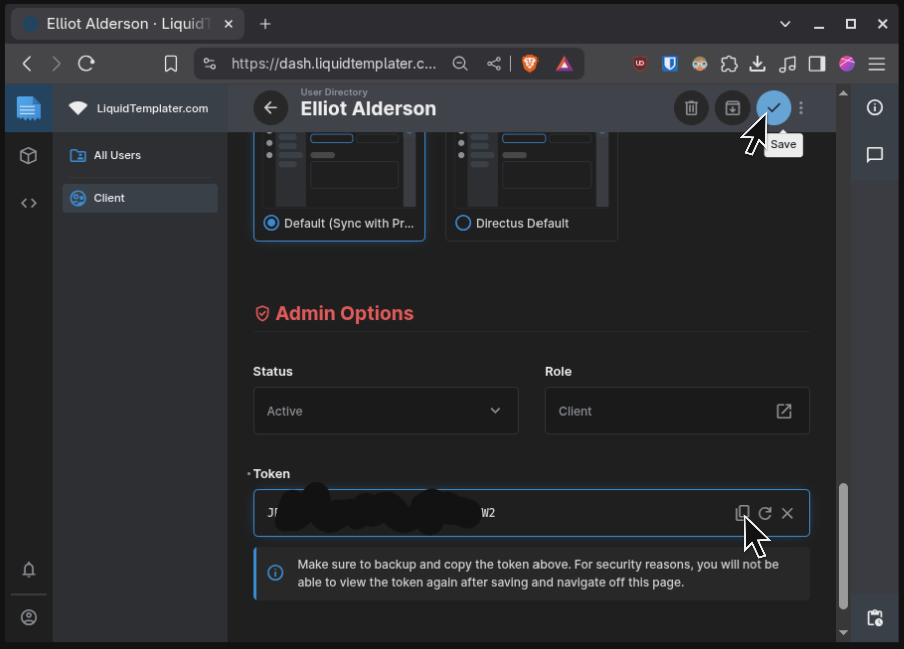Screen dimensions: 904x649
Task: Click the Elliot Alderson browser tab
Action: tap(127, 24)
